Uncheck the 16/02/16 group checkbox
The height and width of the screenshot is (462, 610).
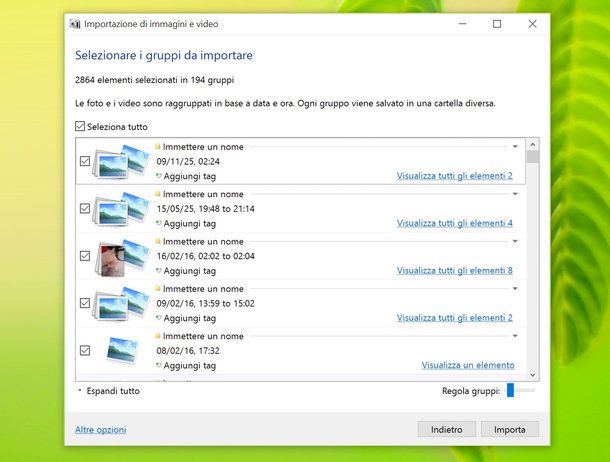pos(85,256)
